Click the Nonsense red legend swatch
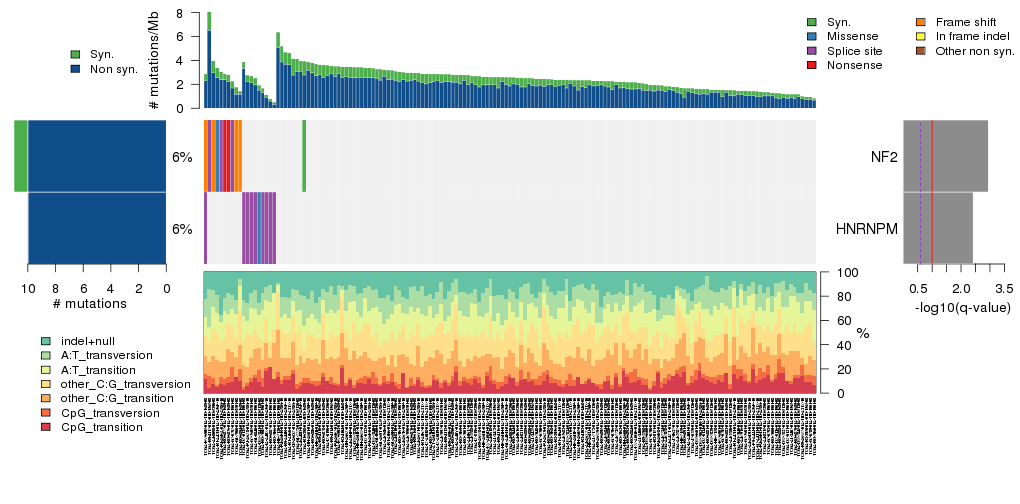This screenshot has width=1020, height=504. (x=812, y=65)
